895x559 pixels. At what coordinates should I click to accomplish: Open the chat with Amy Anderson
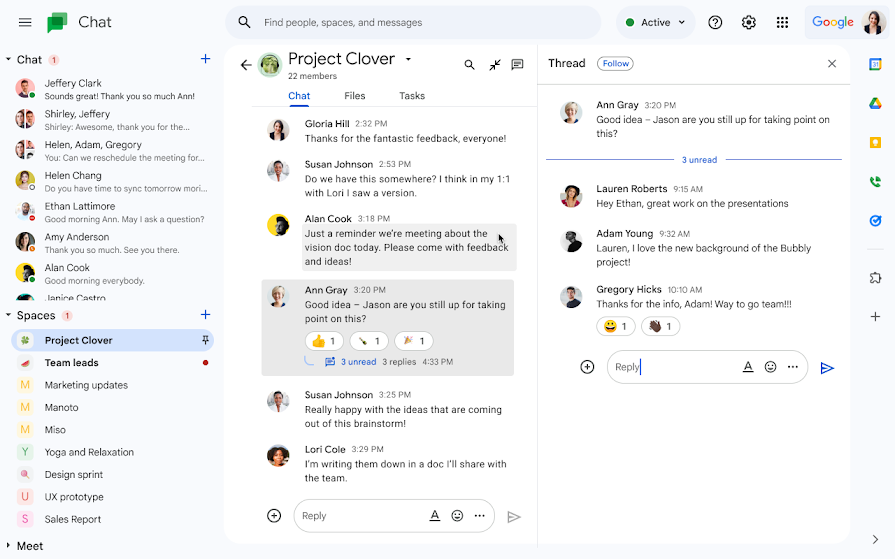pyautogui.click(x=112, y=243)
